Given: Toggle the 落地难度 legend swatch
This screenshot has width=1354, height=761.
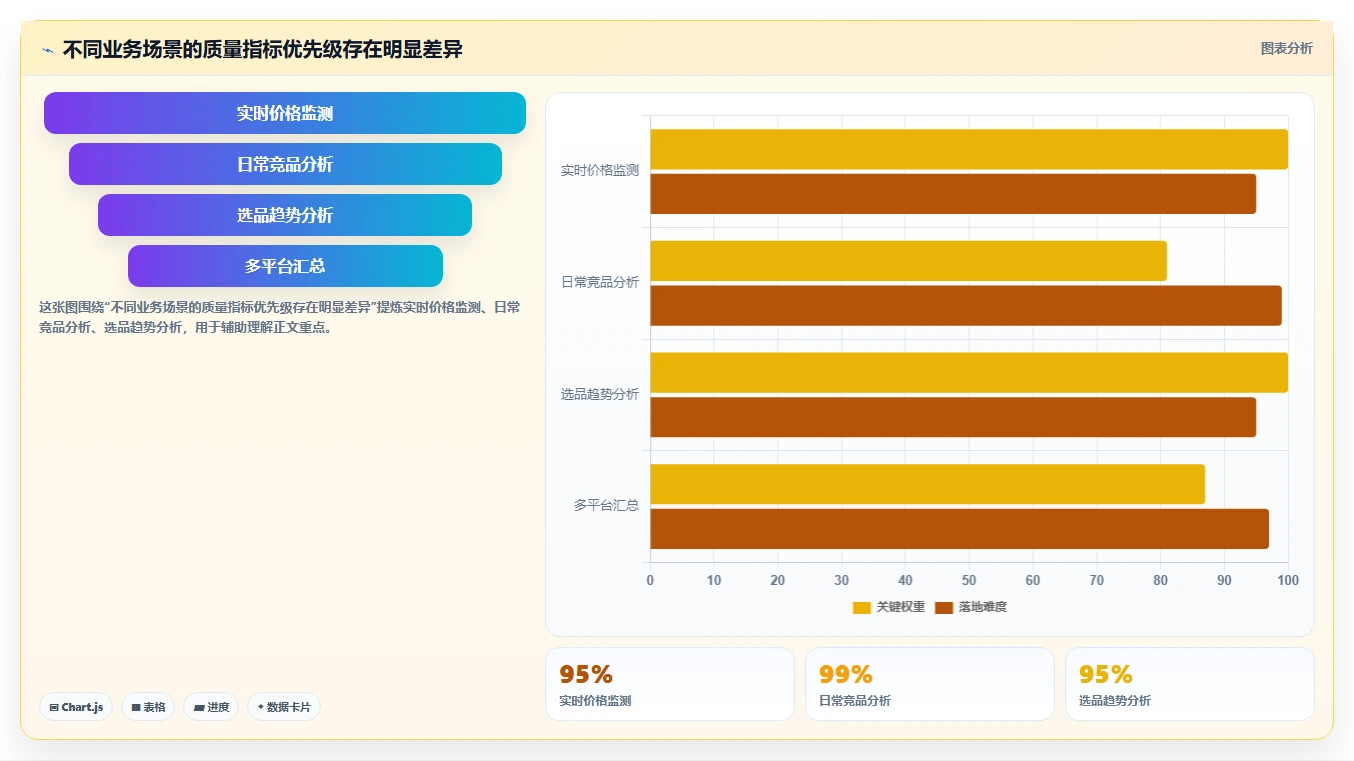Looking at the screenshot, I should [x=944, y=607].
